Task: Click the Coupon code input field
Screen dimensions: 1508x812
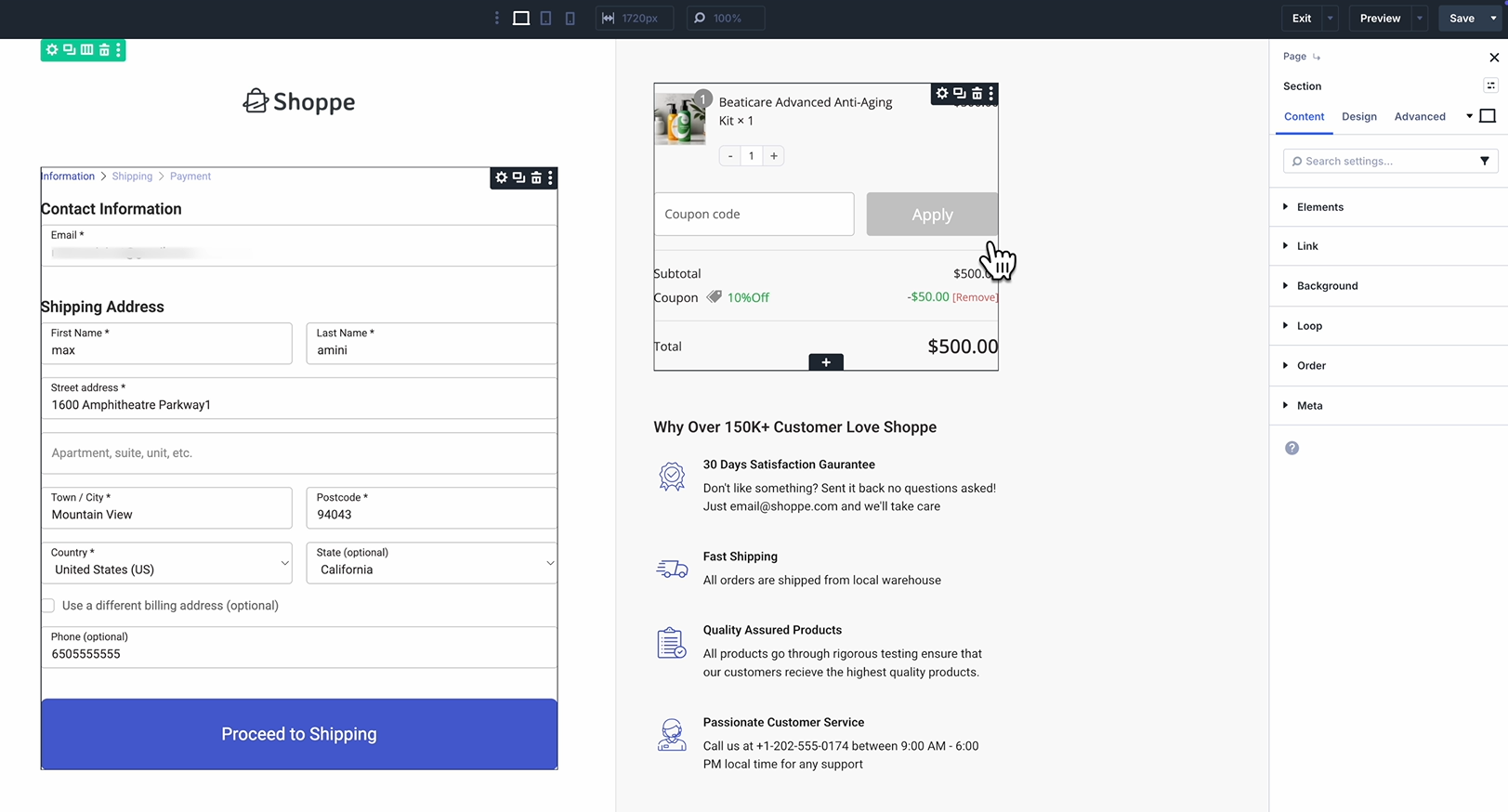Action: pyautogui.click(x=754, y=215)
